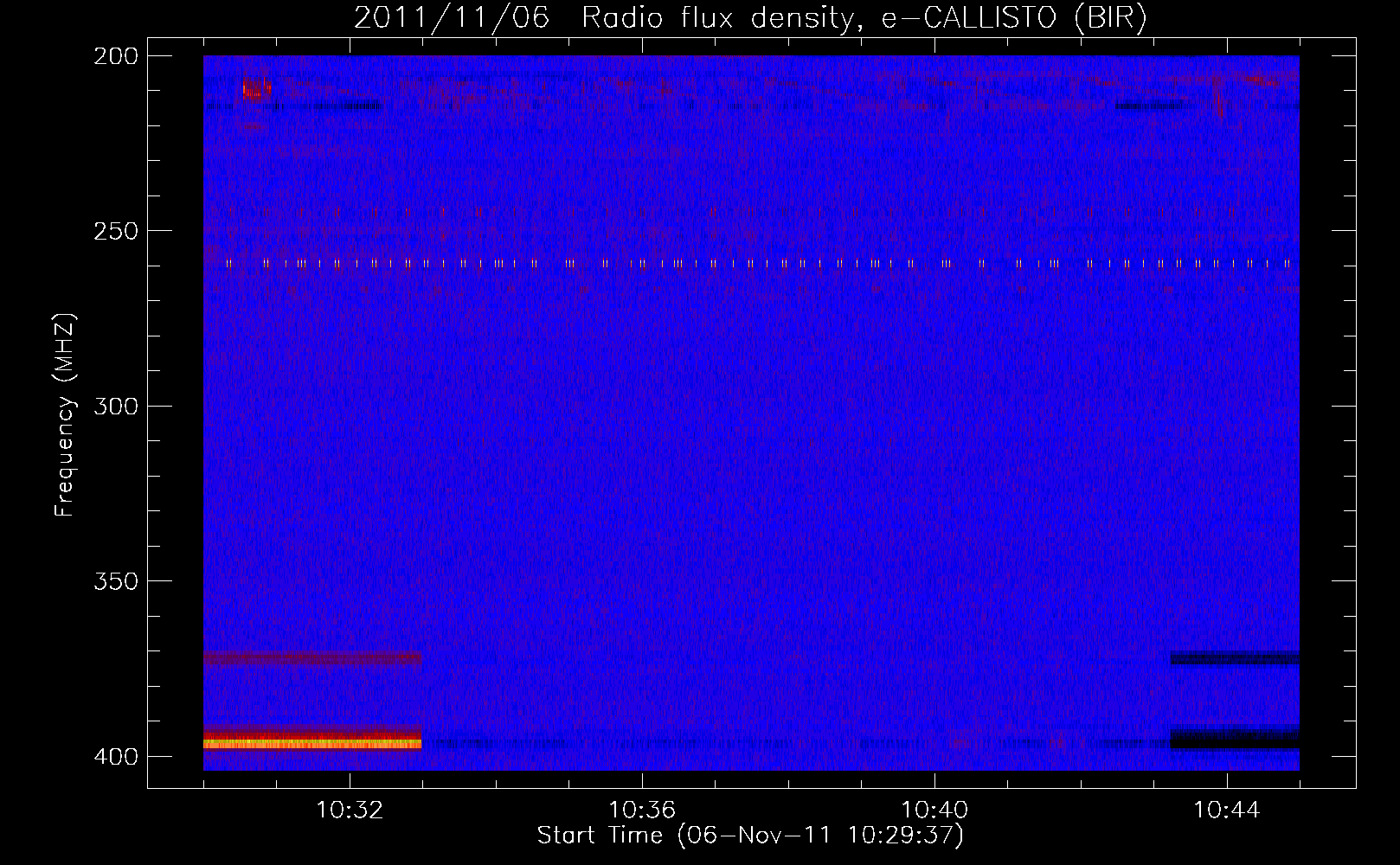Click the red burst feature near 210 MHz
The width and height of the screenshot is (1400, 865).
tap(256, 88)
